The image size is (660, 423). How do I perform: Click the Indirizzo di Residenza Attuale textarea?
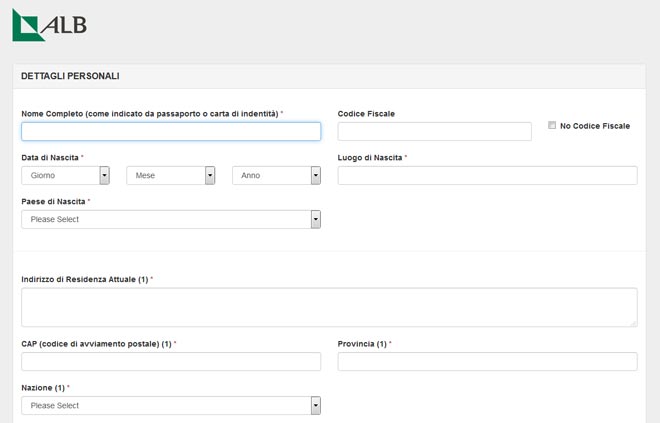(328, 306)
